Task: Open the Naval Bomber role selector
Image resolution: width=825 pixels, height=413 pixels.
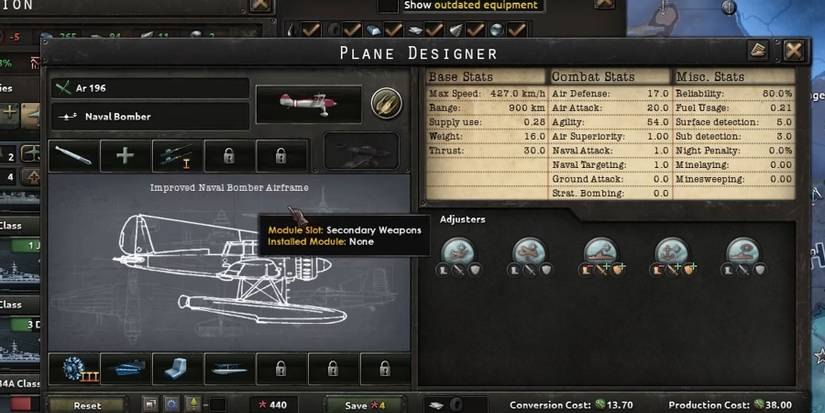Action: click(150, 116)
